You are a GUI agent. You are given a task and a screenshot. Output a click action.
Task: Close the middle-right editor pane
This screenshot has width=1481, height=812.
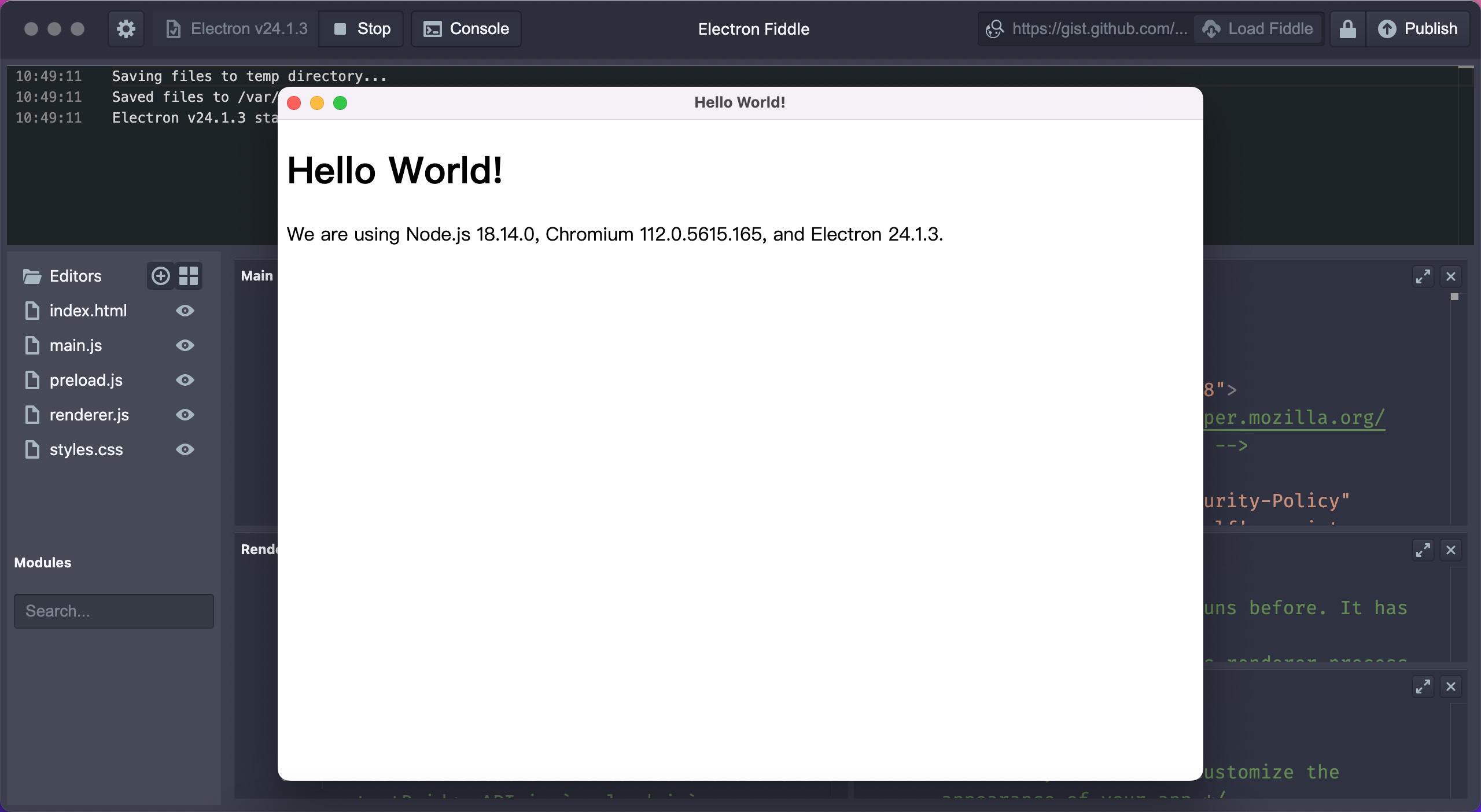(x=1451, y=550)
